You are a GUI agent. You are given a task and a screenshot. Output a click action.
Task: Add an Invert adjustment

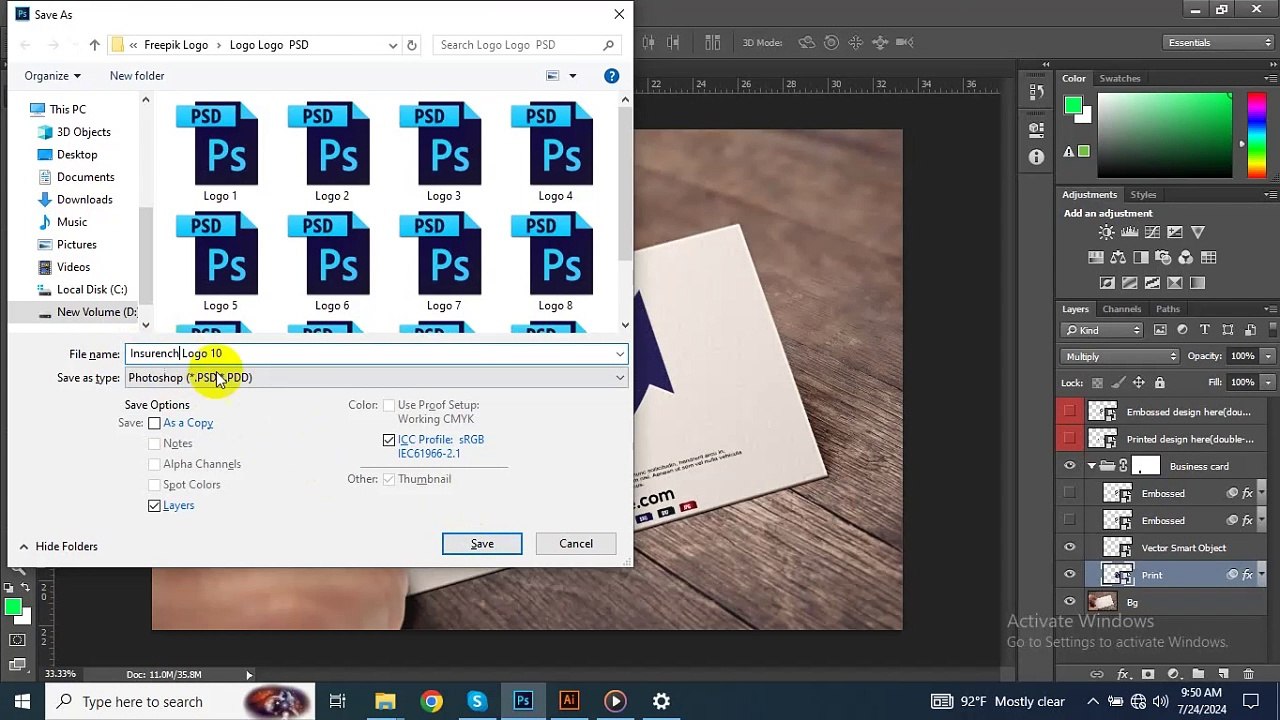(1107, 283)
